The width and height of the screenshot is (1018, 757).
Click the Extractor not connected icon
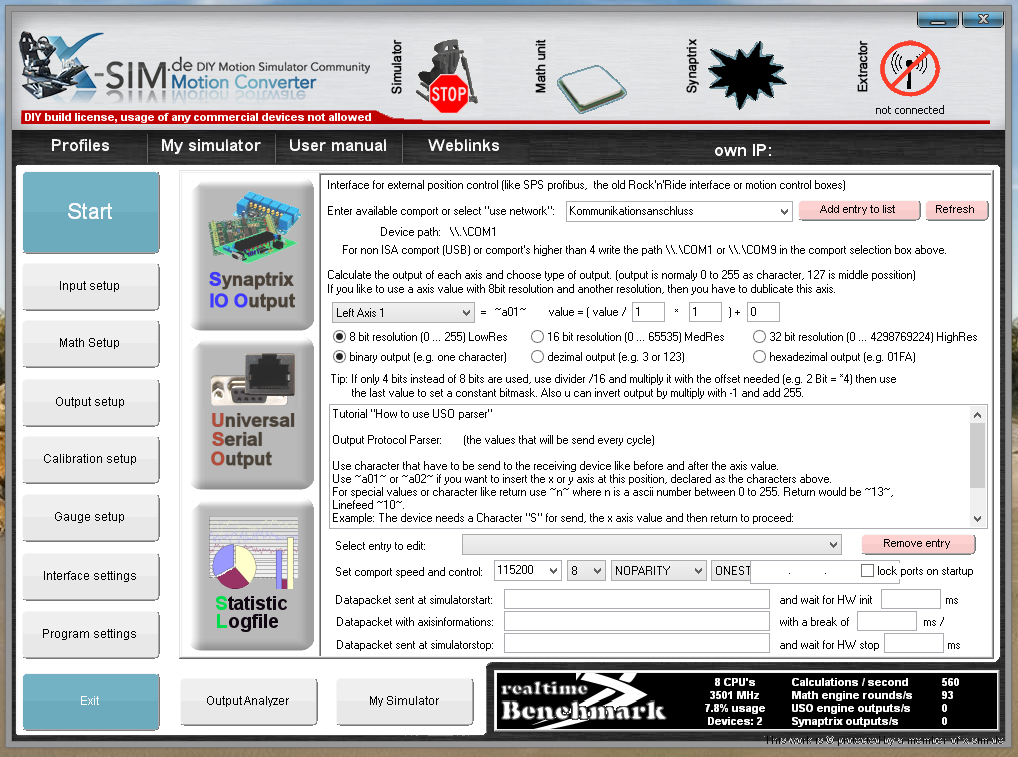coord(909,72)
